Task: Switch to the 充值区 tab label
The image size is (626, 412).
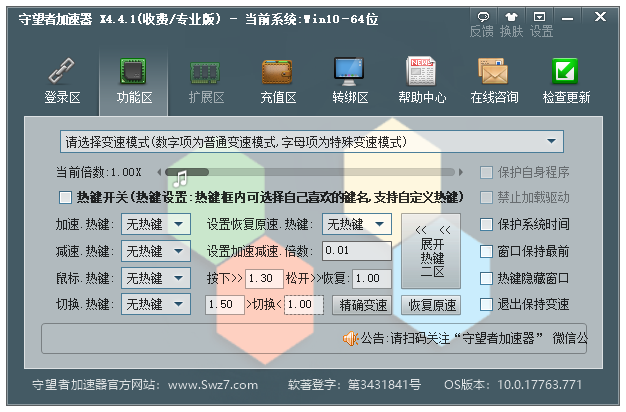Action: pos(278,97)
